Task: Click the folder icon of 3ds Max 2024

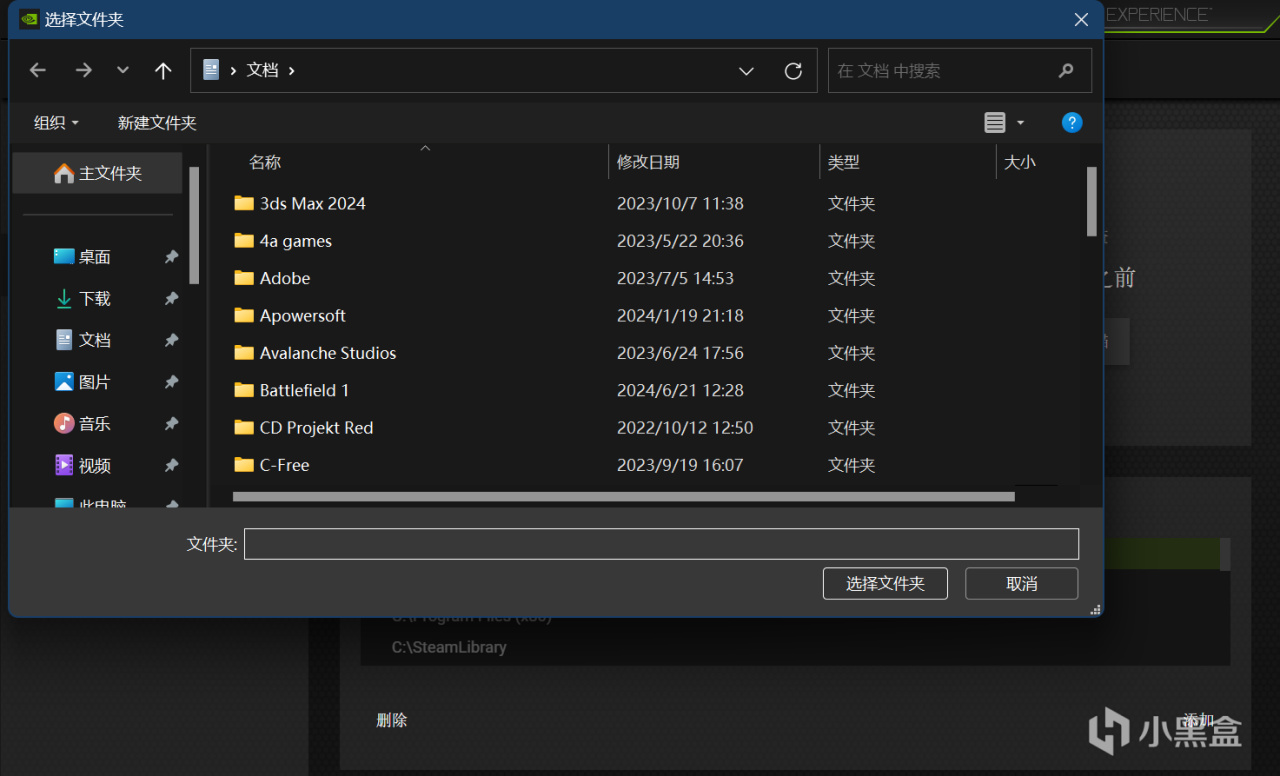Action: [x=244, y=203]
